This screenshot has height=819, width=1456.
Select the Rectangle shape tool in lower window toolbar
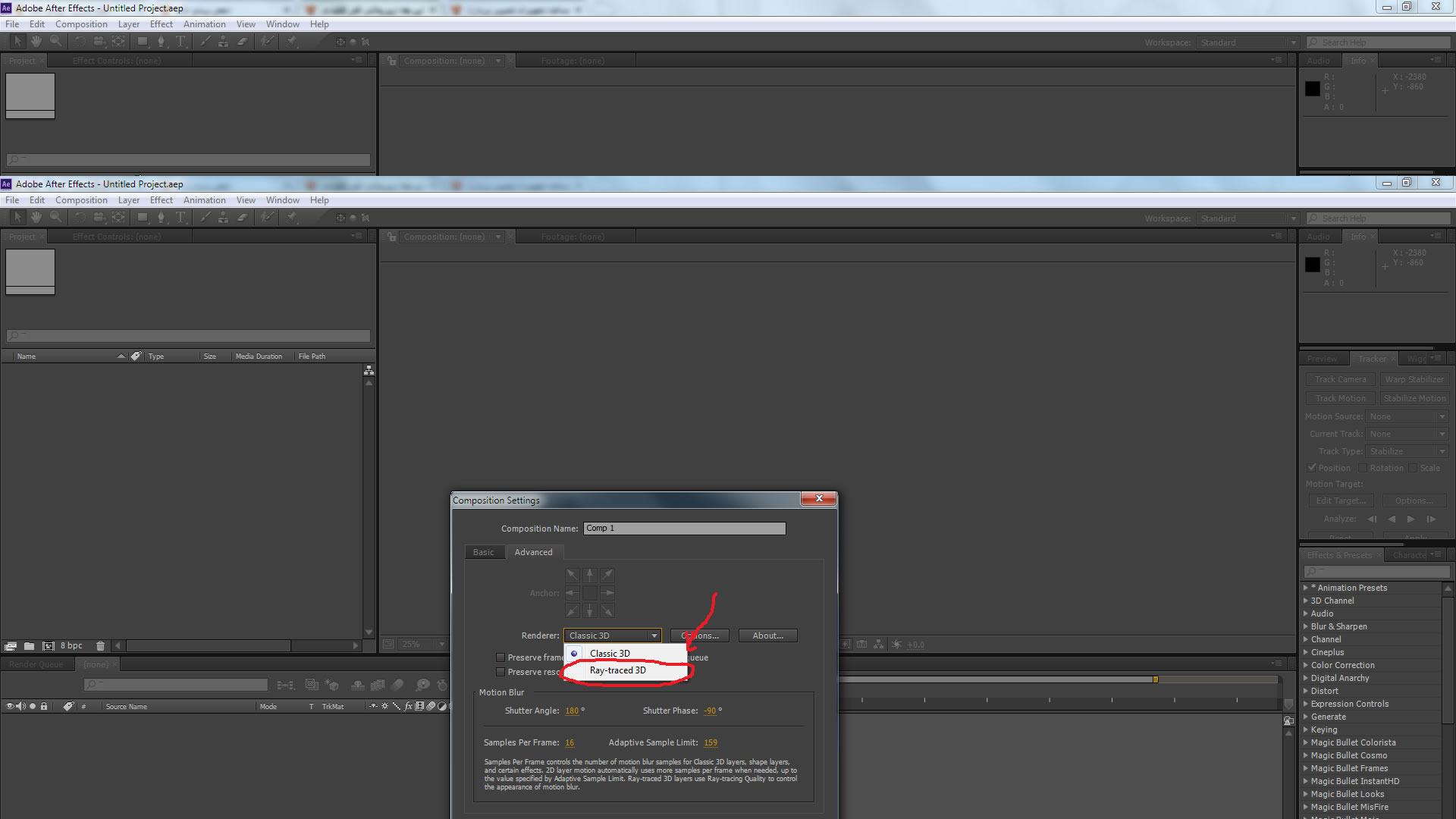[143, 218]
